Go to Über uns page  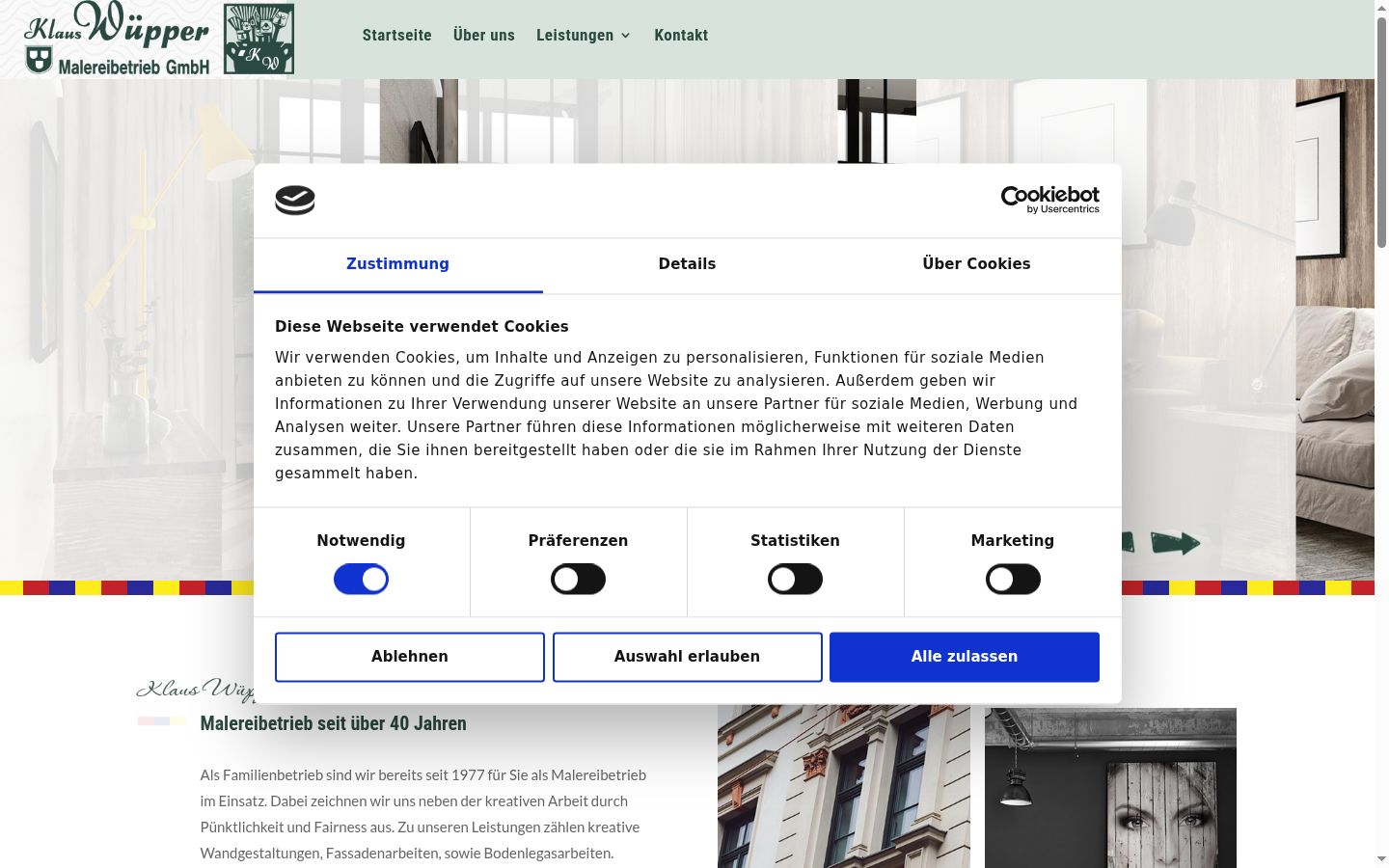[484, 35]
